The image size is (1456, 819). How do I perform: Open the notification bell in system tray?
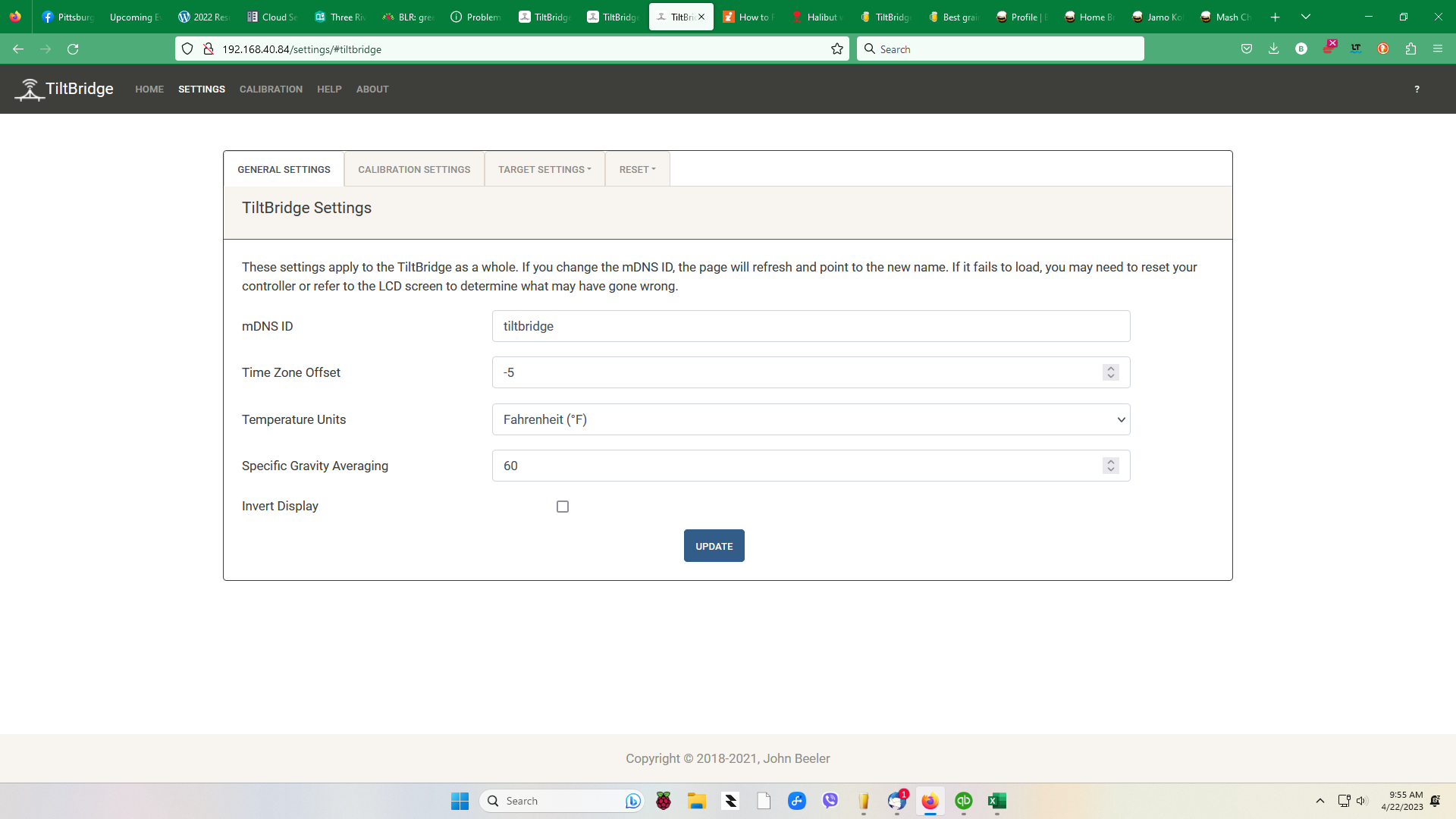tap(1436, 801)
